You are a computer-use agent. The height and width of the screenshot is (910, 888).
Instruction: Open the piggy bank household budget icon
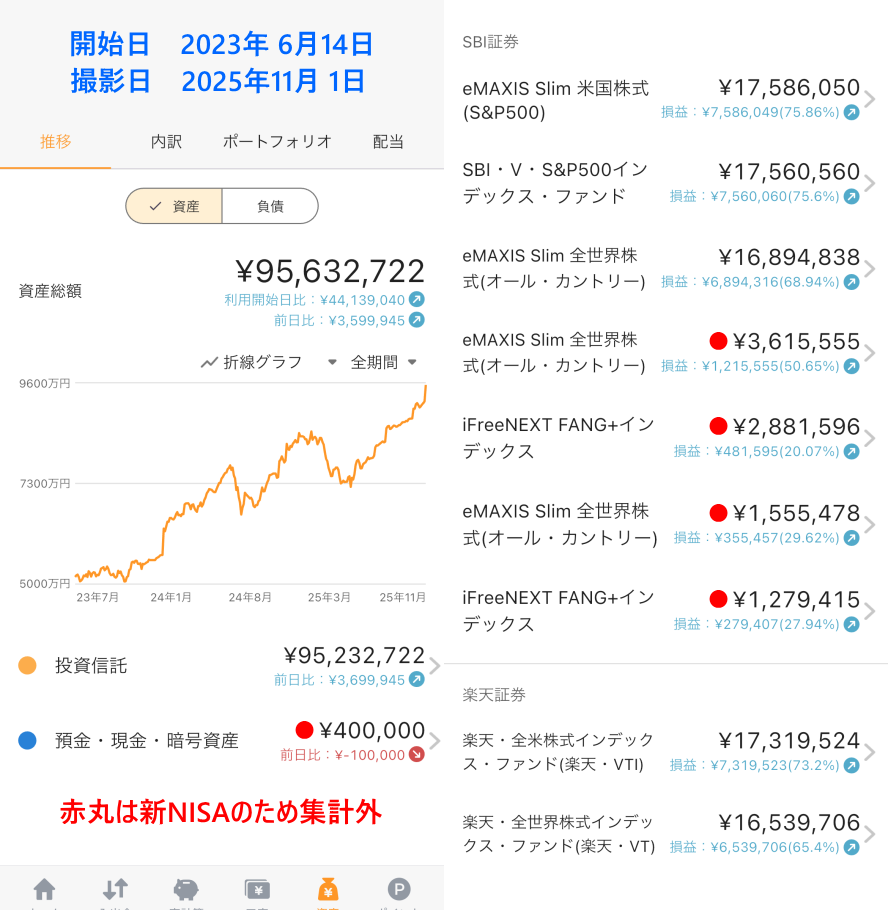(186, 889)
